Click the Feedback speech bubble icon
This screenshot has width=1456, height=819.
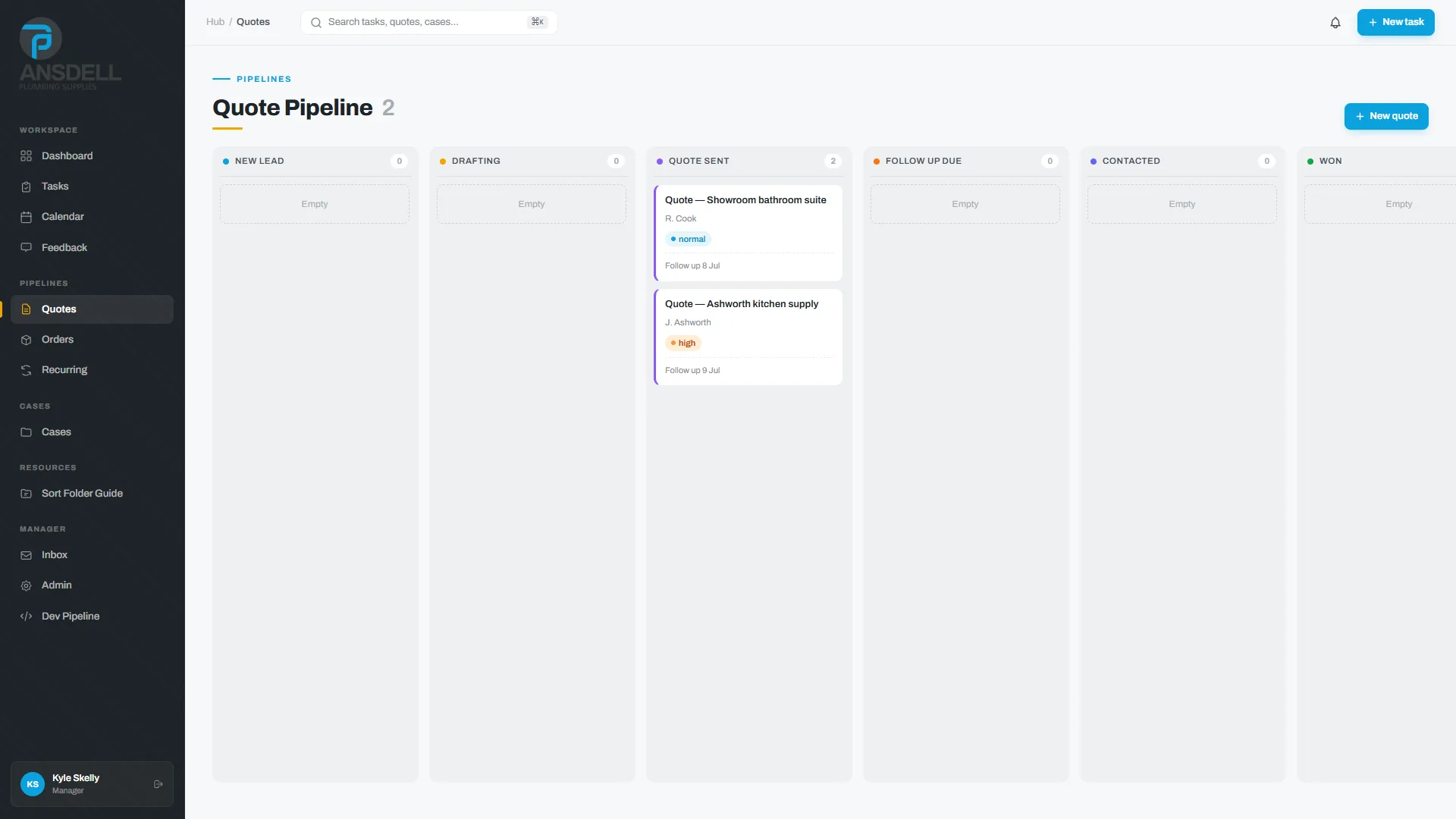[x=27, y=248]
